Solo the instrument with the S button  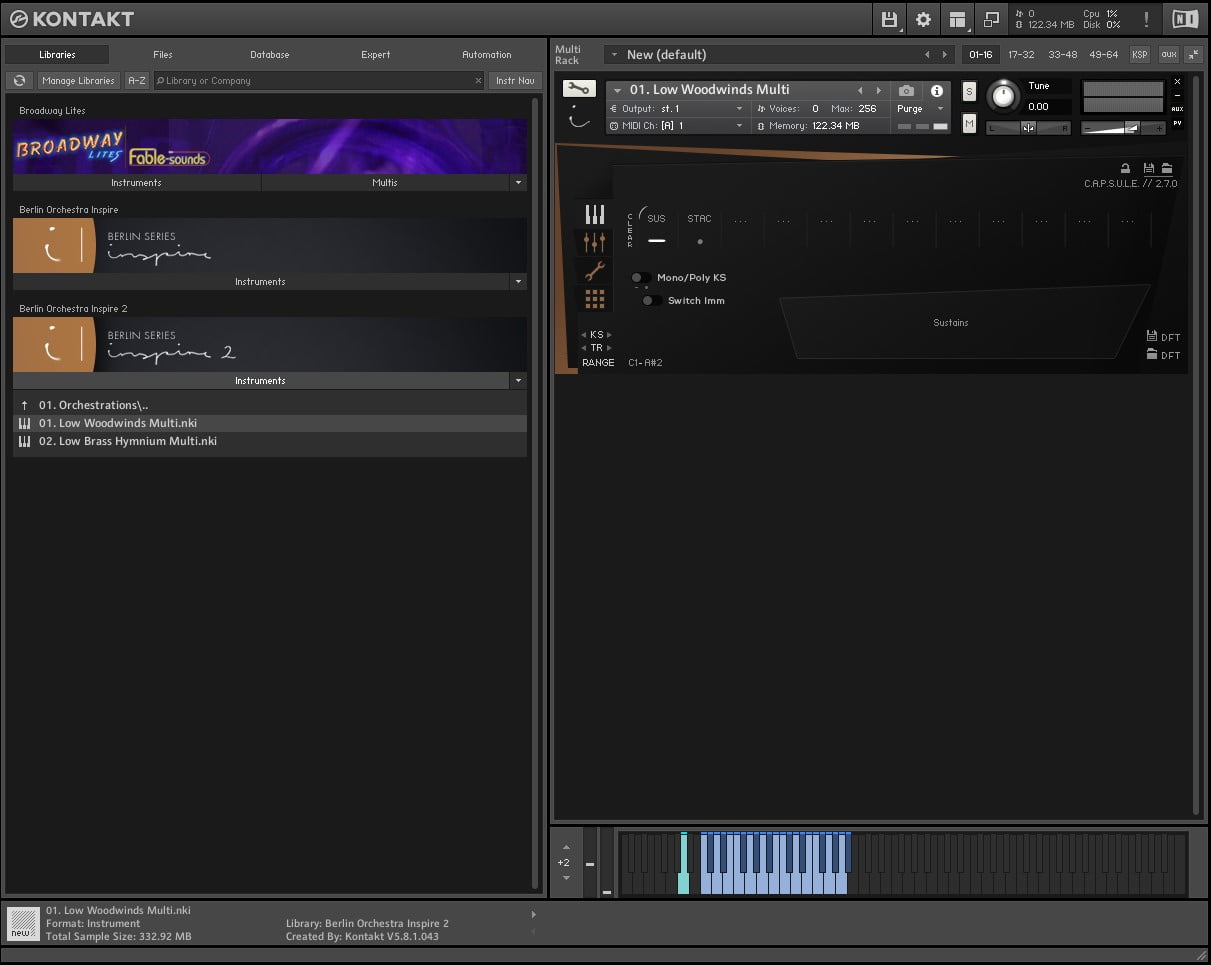[969, 92]
